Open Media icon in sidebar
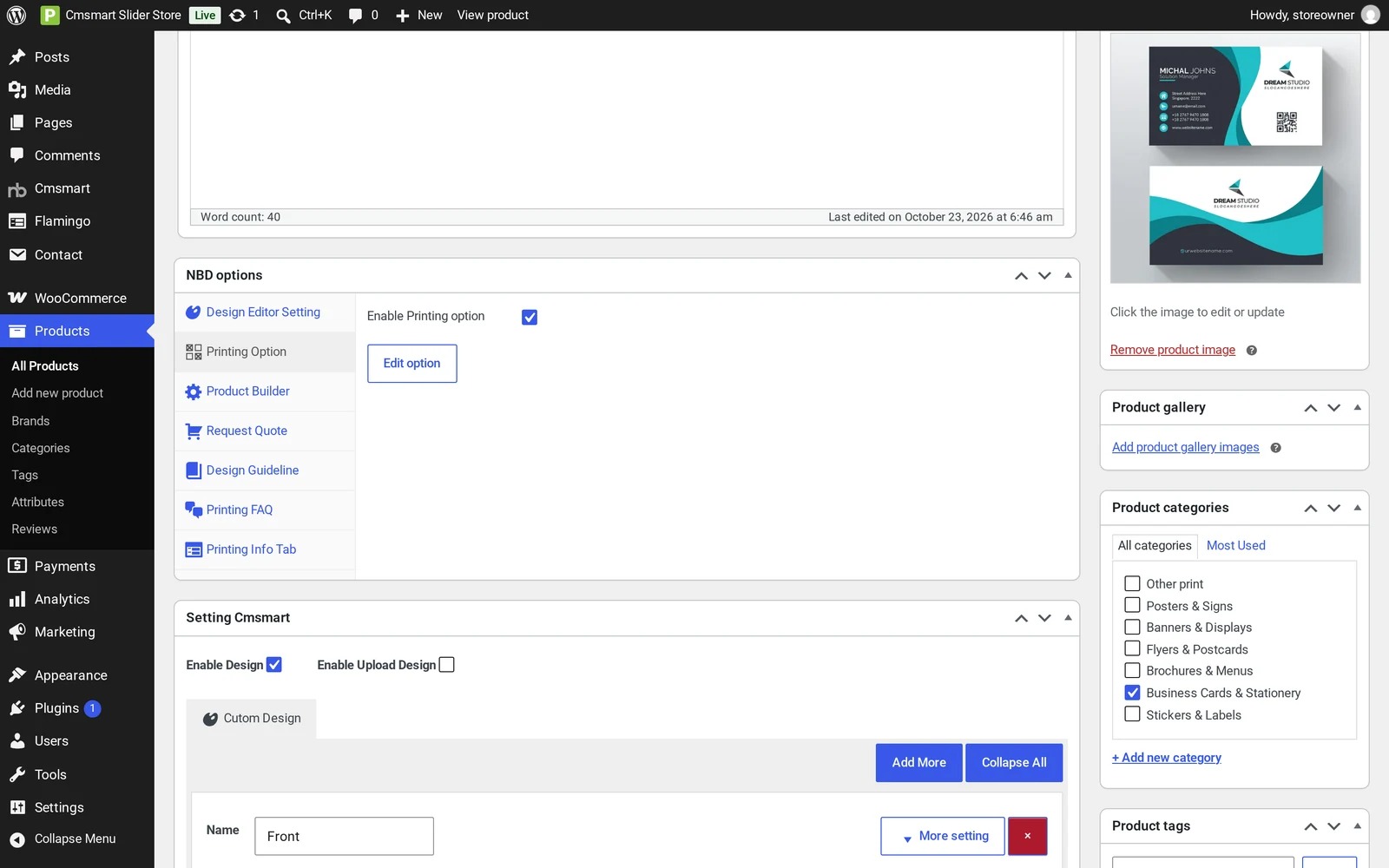The height and width of the screenshot is (868, 1389). click(17, 90)
